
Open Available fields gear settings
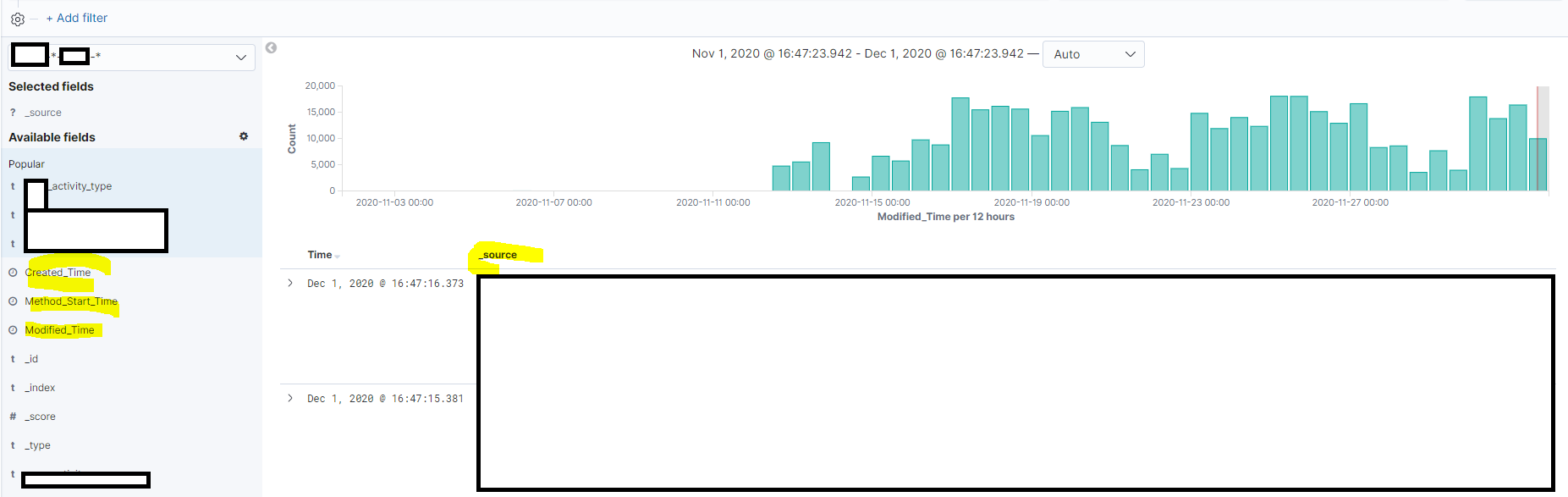(244, 136)
